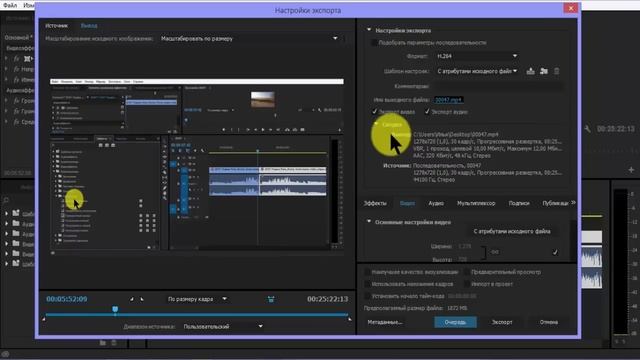The height and width of the screenshot is (360, 640).
Task: Enable Импорт в проект checkbox
Action: [x=467, y=284]
